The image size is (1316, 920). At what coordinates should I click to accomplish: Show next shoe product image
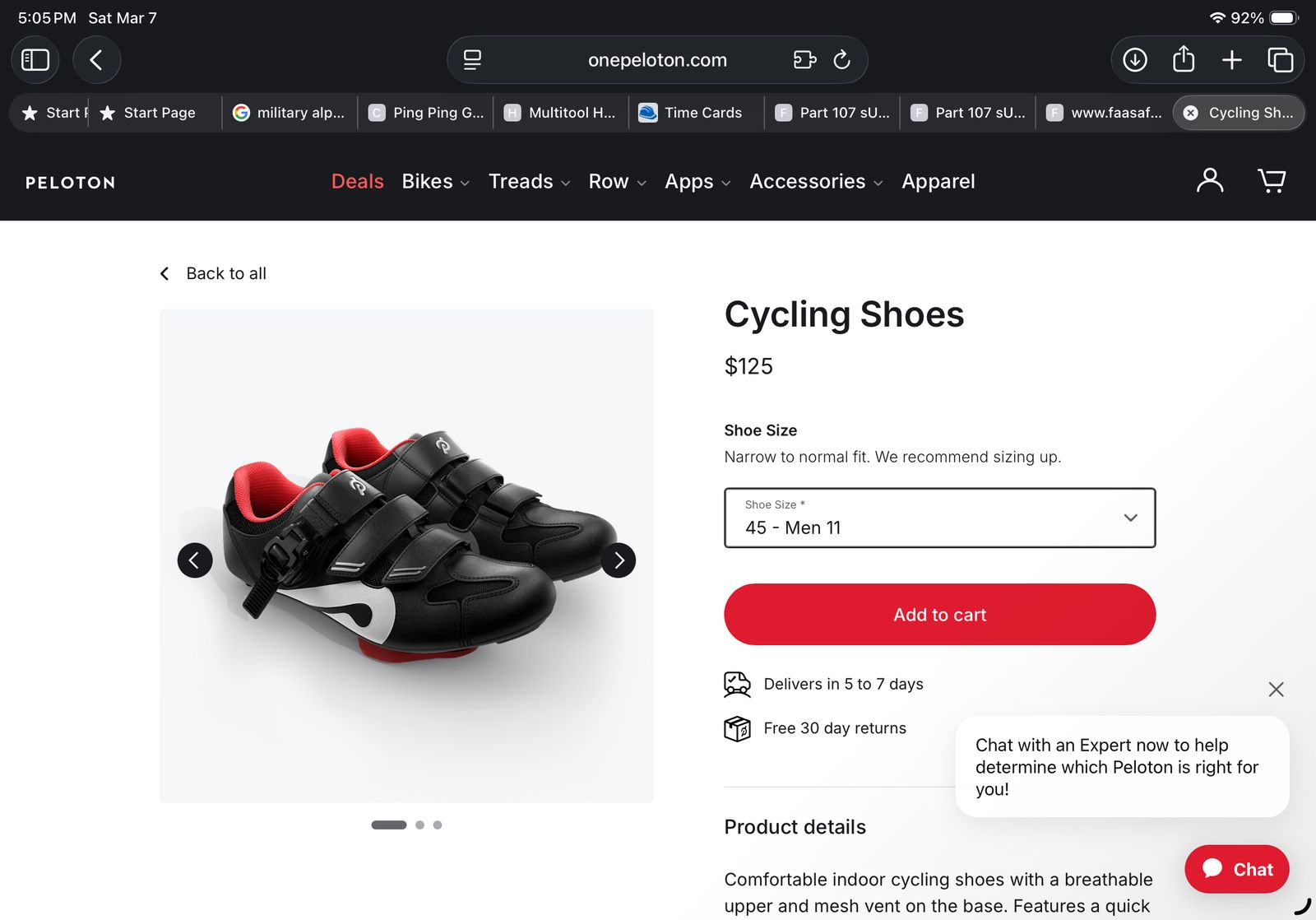(x=619, y=560)
